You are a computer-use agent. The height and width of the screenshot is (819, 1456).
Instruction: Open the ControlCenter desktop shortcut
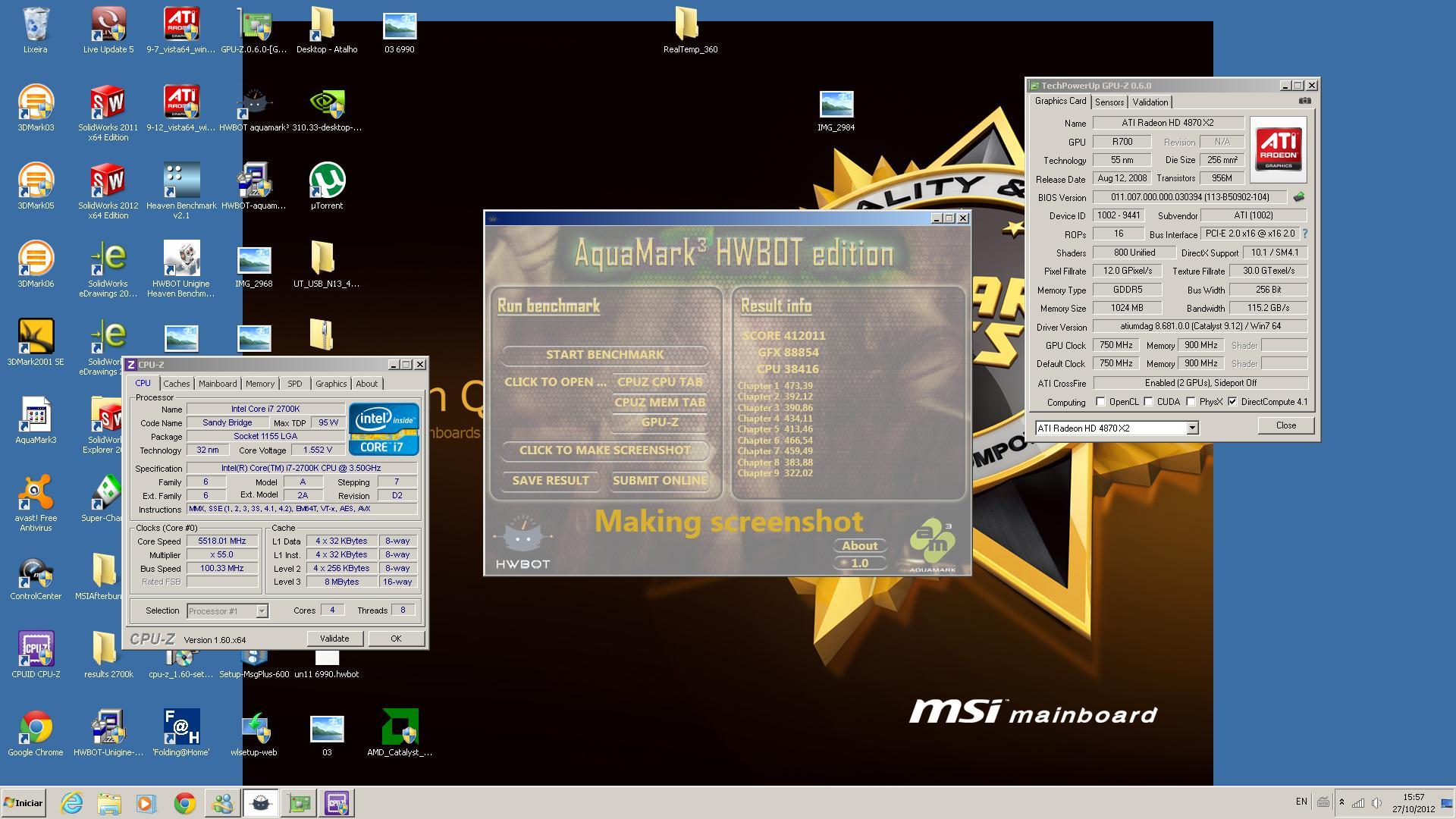36,580
